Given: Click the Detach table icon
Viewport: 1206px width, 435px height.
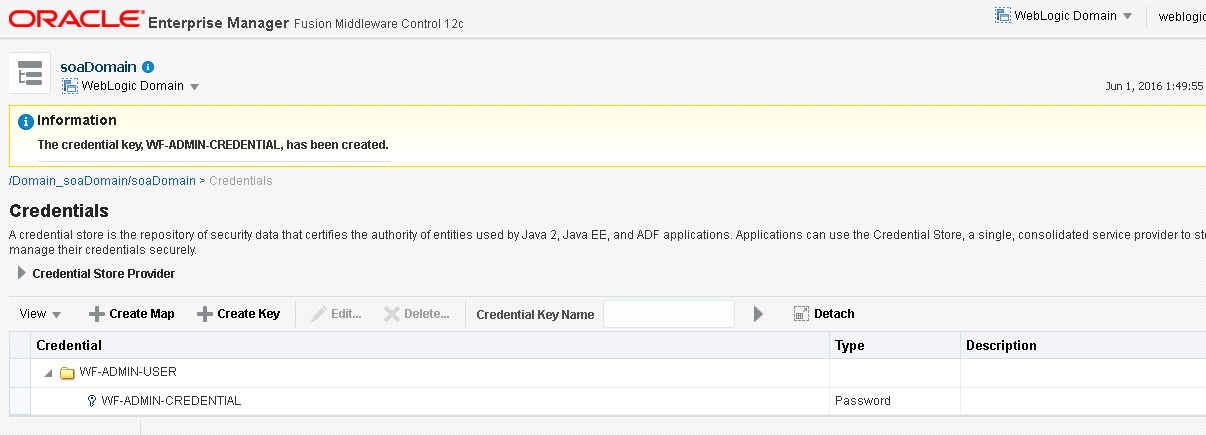Looking at the screenshot, I should pyautogui.click(x=801, y=314).
